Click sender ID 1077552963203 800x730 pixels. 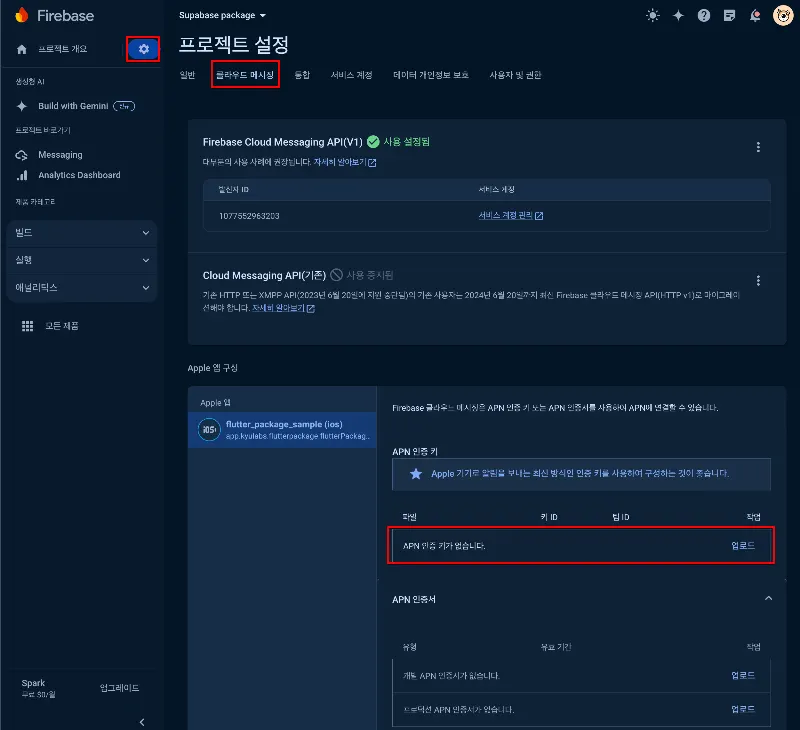249,216
